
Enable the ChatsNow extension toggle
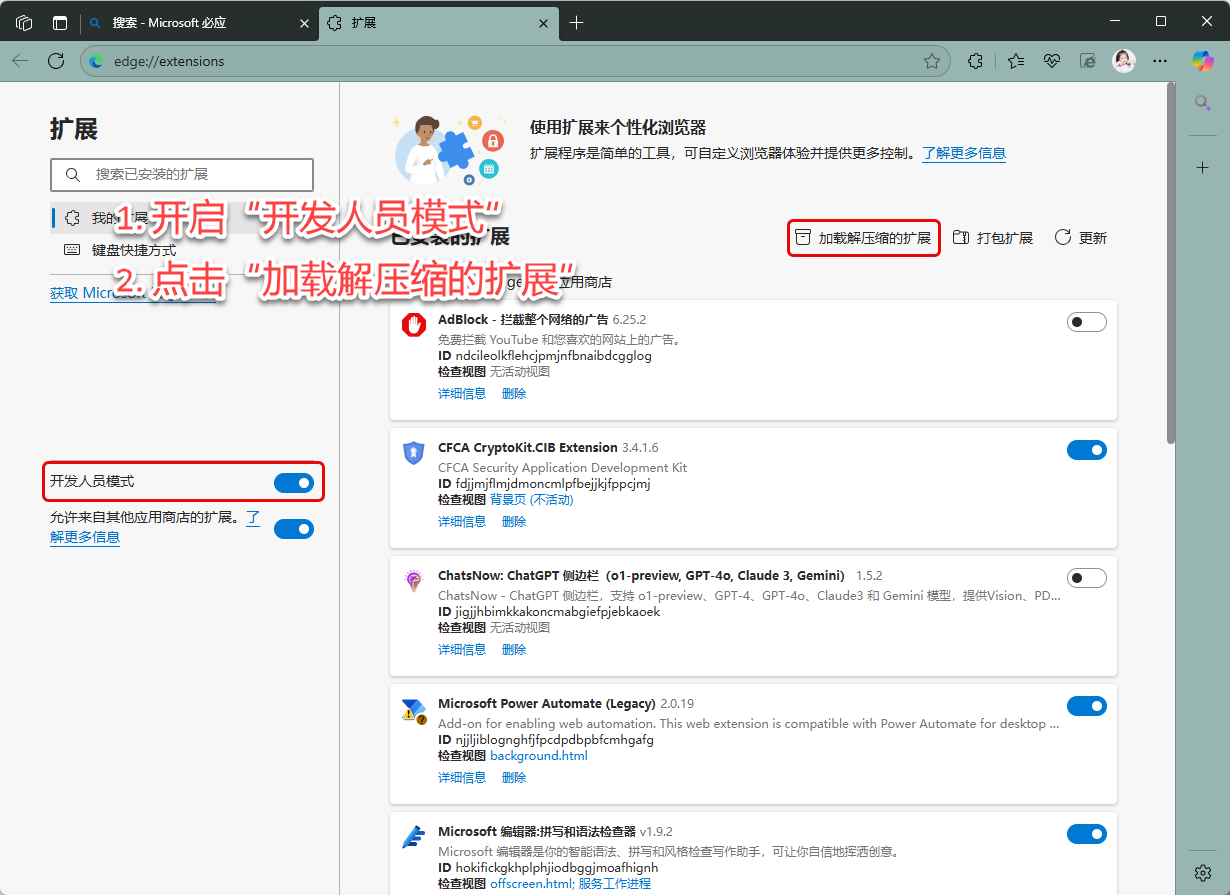(x=1087, y=578)
